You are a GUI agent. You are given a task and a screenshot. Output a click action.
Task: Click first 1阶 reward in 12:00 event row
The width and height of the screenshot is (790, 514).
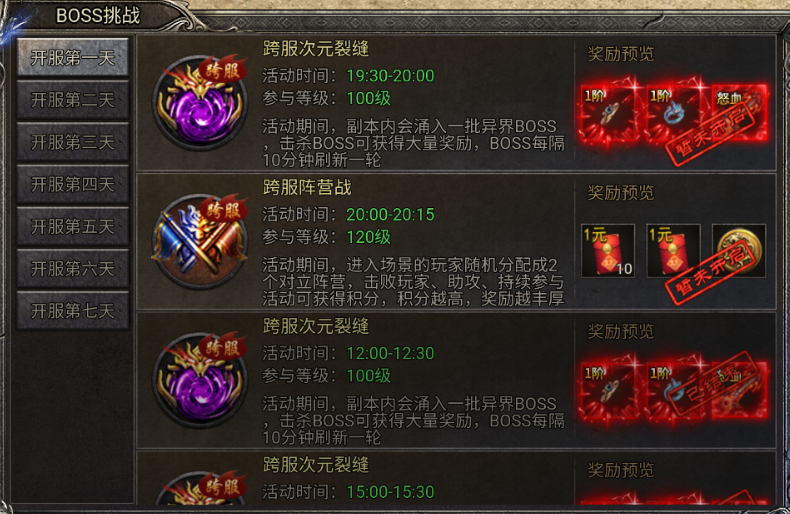608,390
